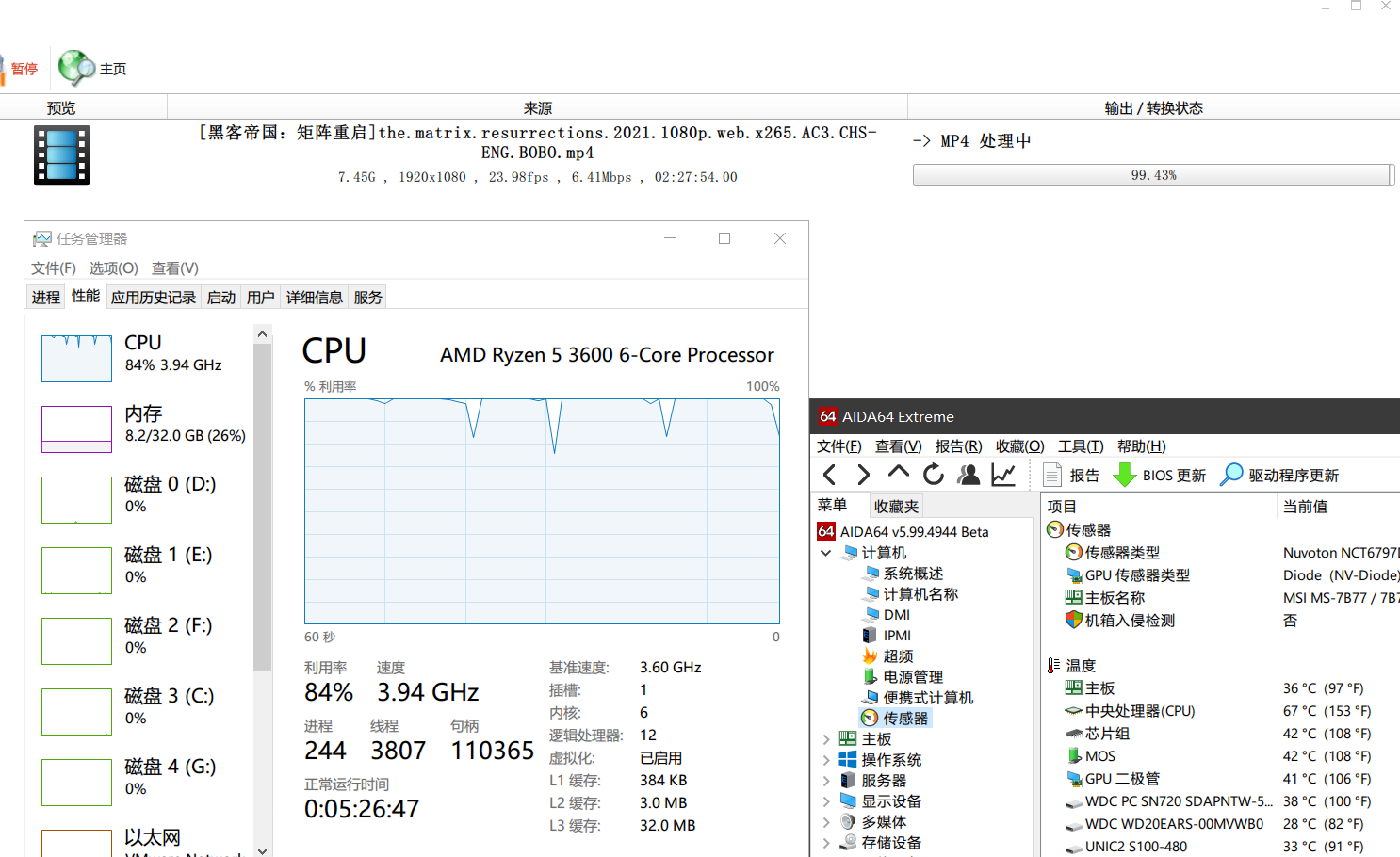The width and height of the screenshot is (1400, 857).
Task: Collapse the 计算机 tree node
Action: [826, 553]
